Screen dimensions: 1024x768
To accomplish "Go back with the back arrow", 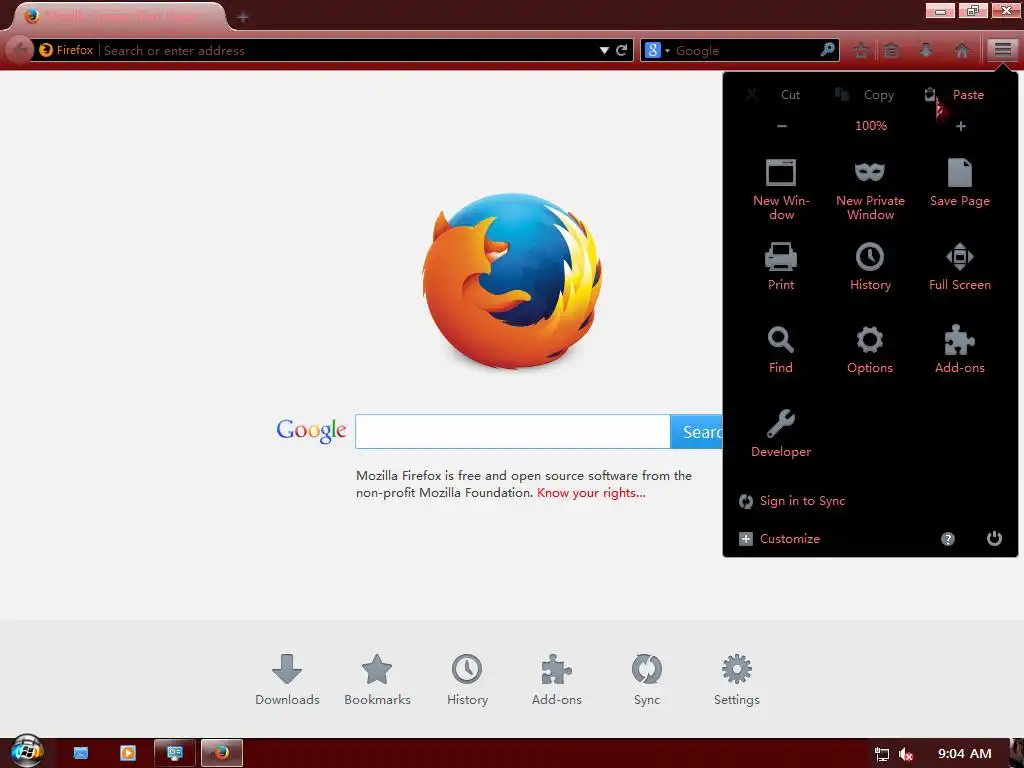I will [20, 50].
